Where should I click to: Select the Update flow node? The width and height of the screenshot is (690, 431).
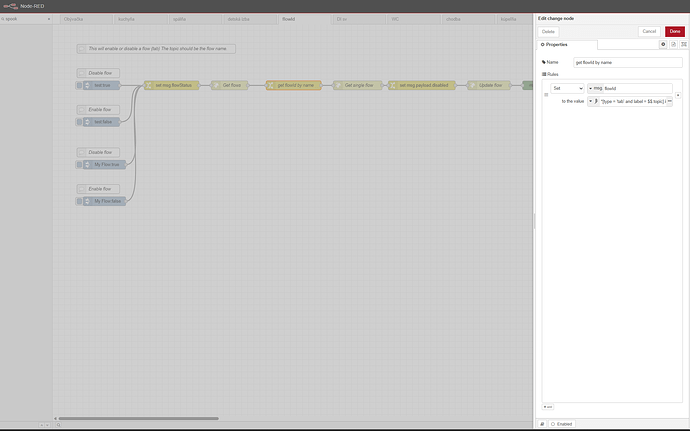tap(488, 85)
